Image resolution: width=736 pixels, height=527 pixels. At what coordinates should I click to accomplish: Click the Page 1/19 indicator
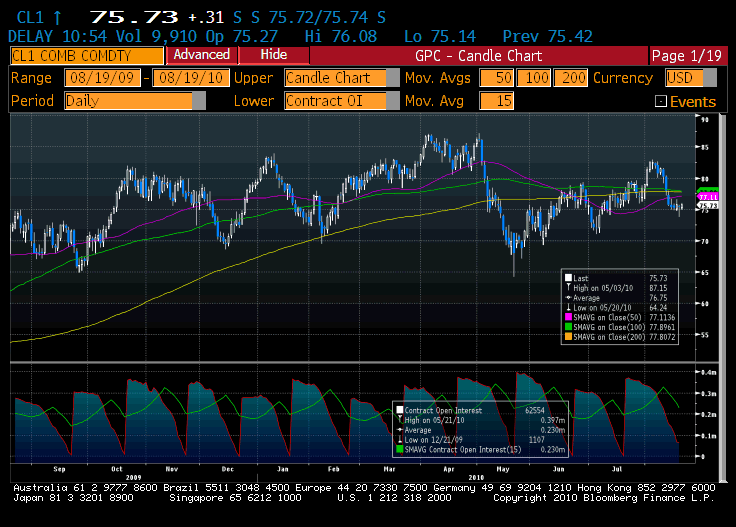[x=685, y=55]
